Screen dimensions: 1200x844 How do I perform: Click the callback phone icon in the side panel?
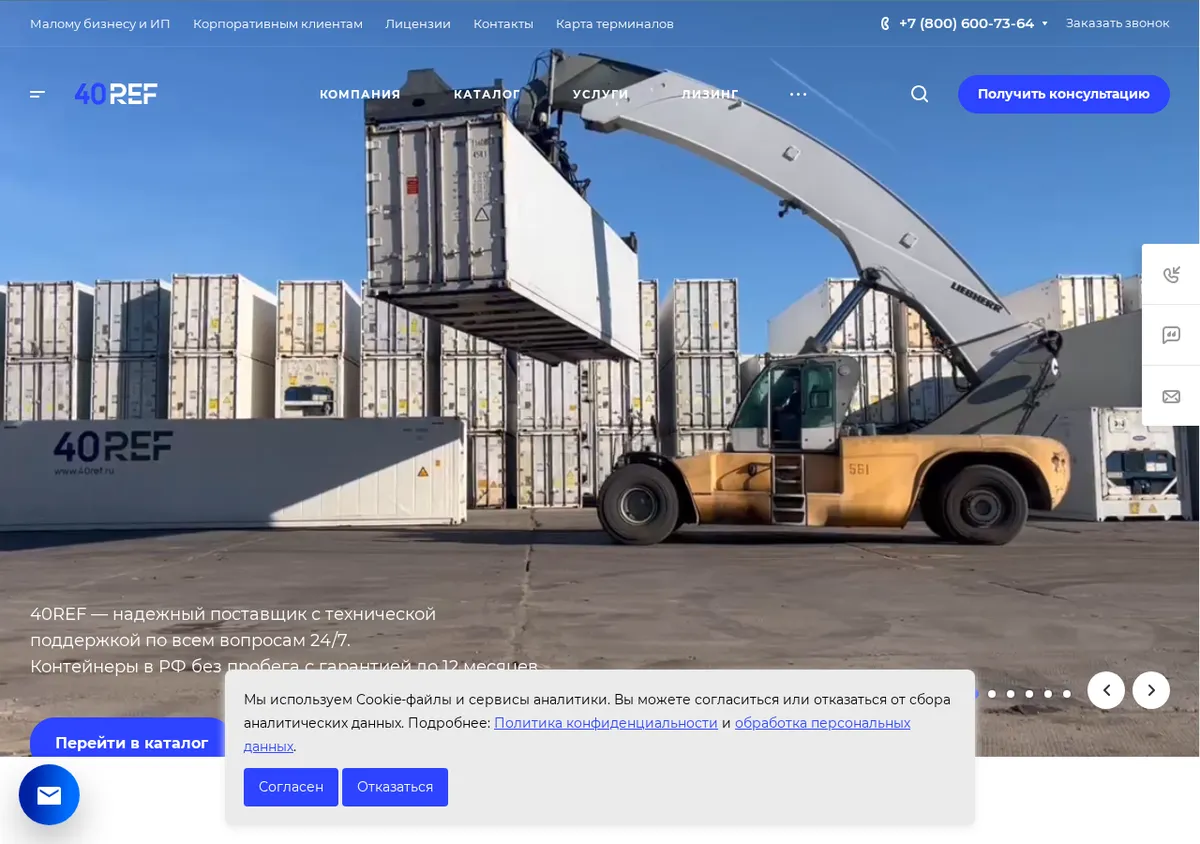pos(1172,275)
